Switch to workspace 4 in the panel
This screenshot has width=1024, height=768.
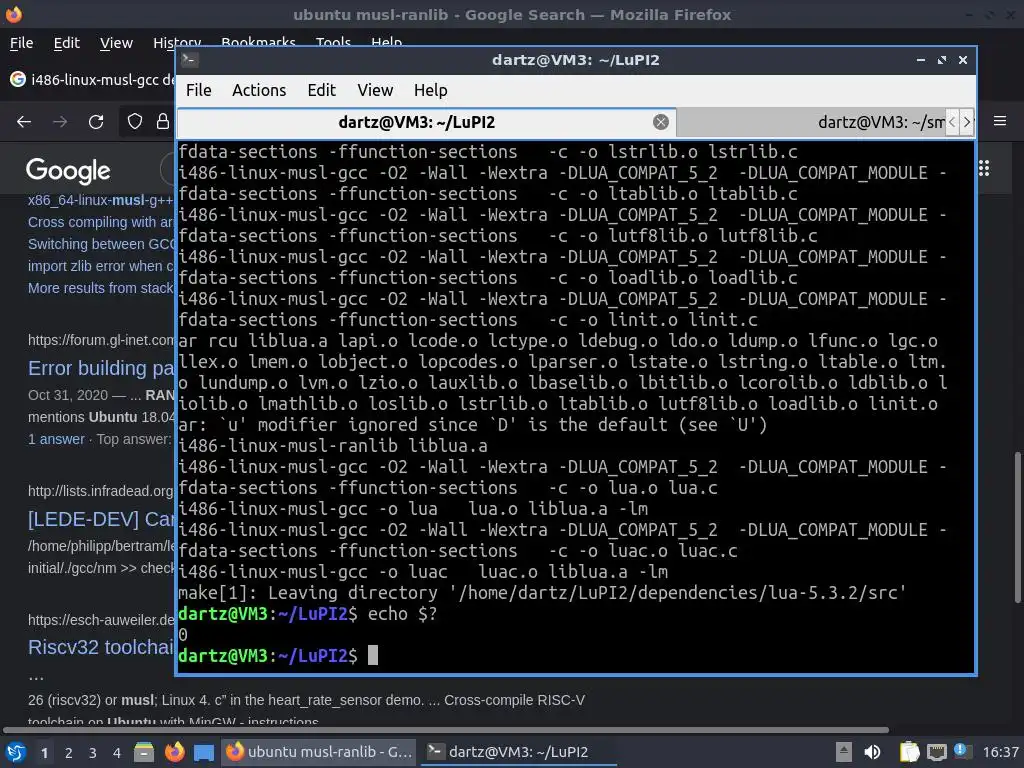pos(117,753)
